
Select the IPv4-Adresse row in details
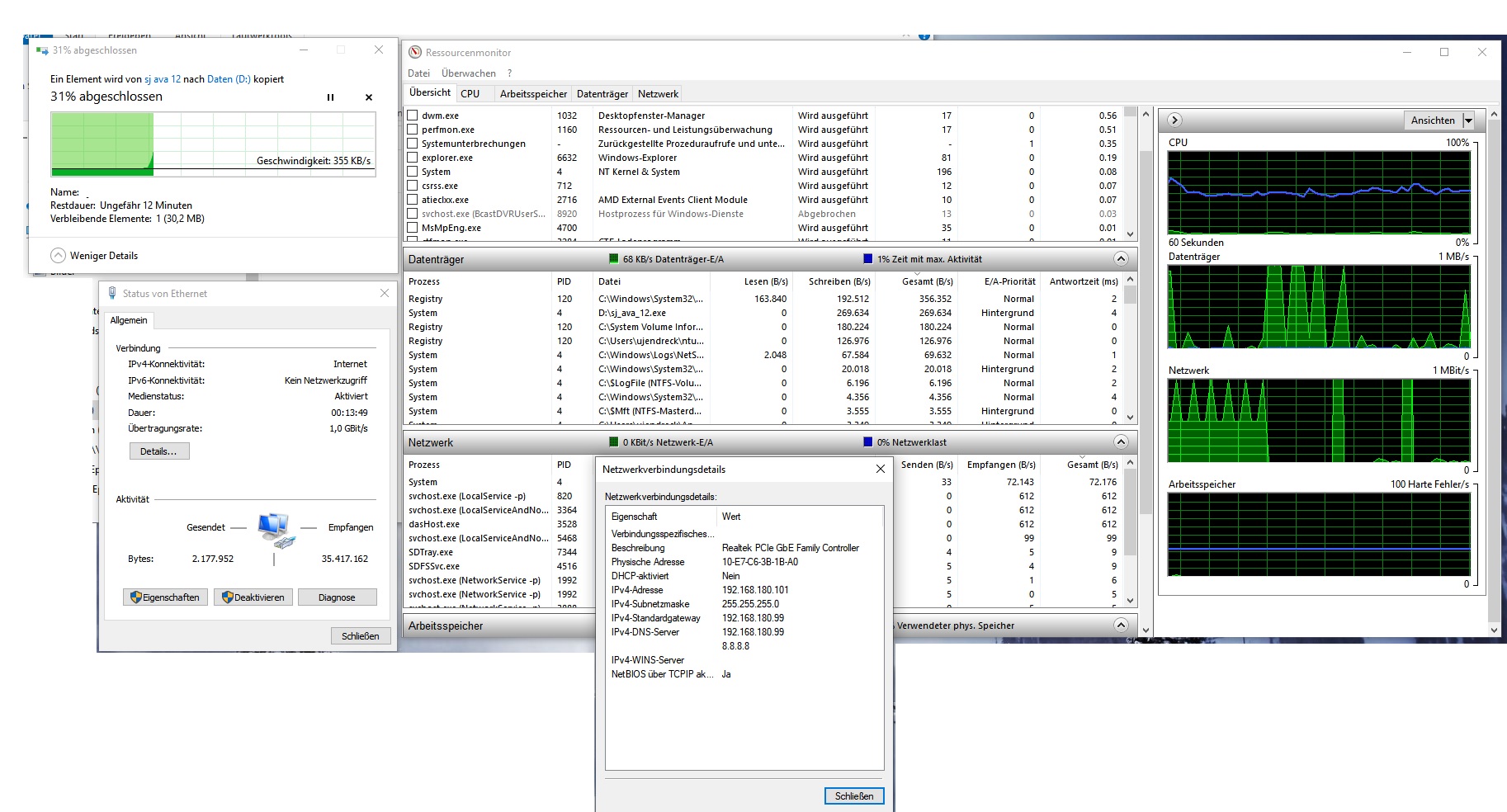click(x=744, y=590)
